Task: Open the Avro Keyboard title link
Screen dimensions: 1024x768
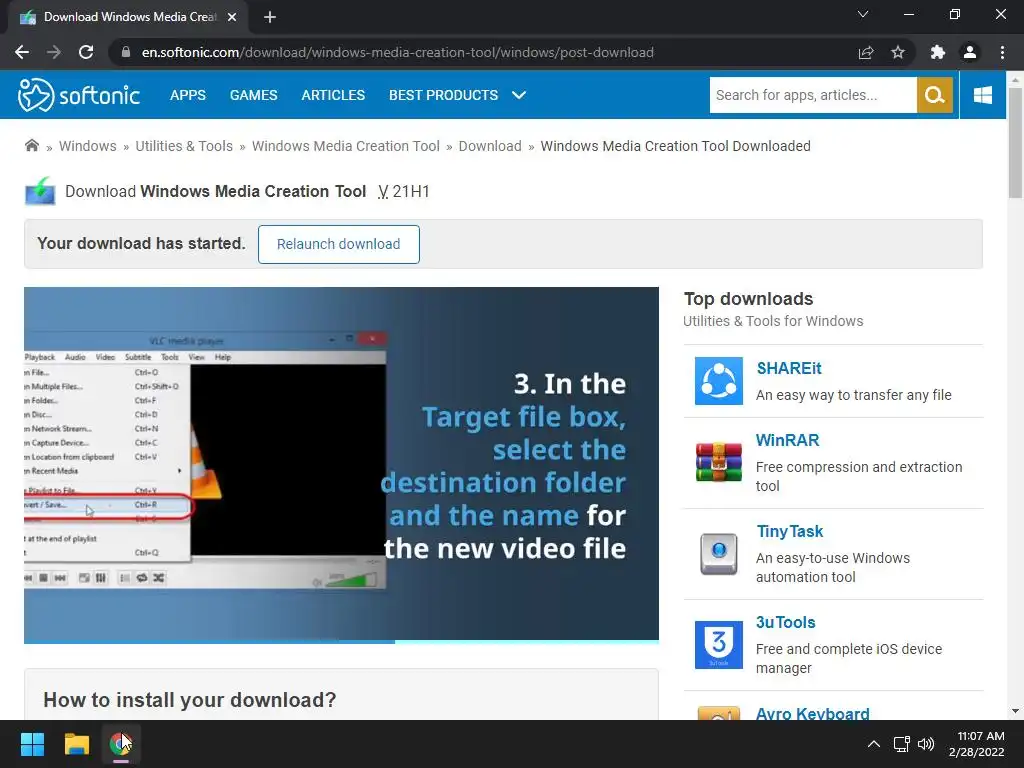Action: 812,713
